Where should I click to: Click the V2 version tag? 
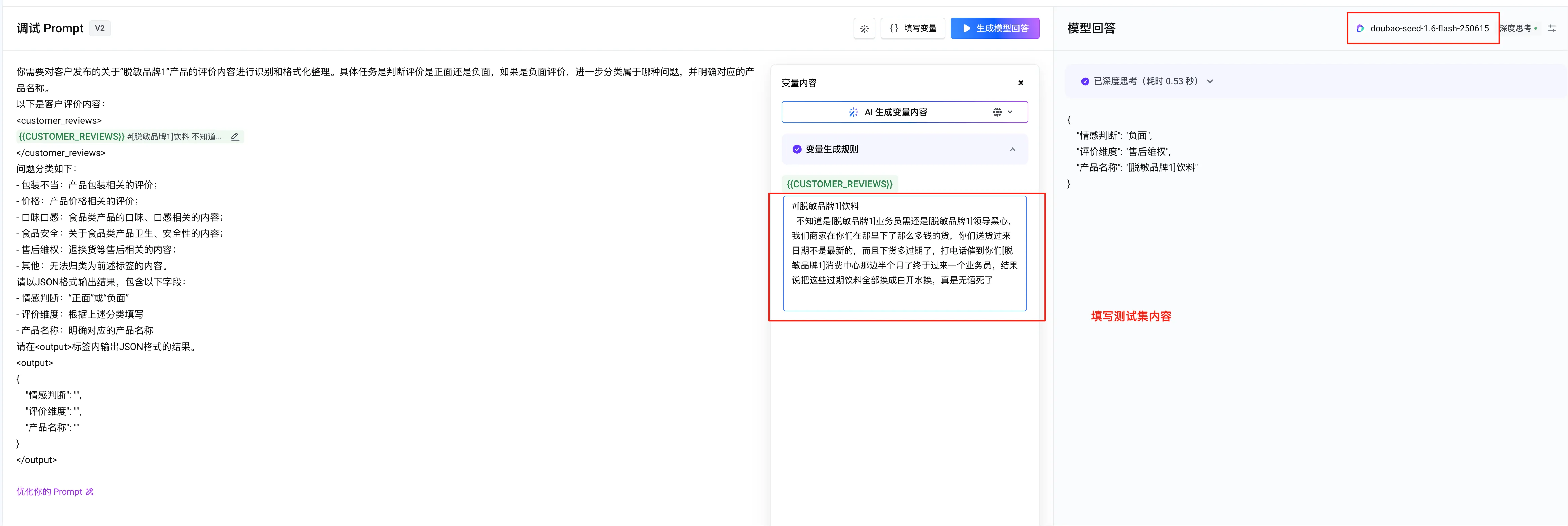(x=100, y=29)
